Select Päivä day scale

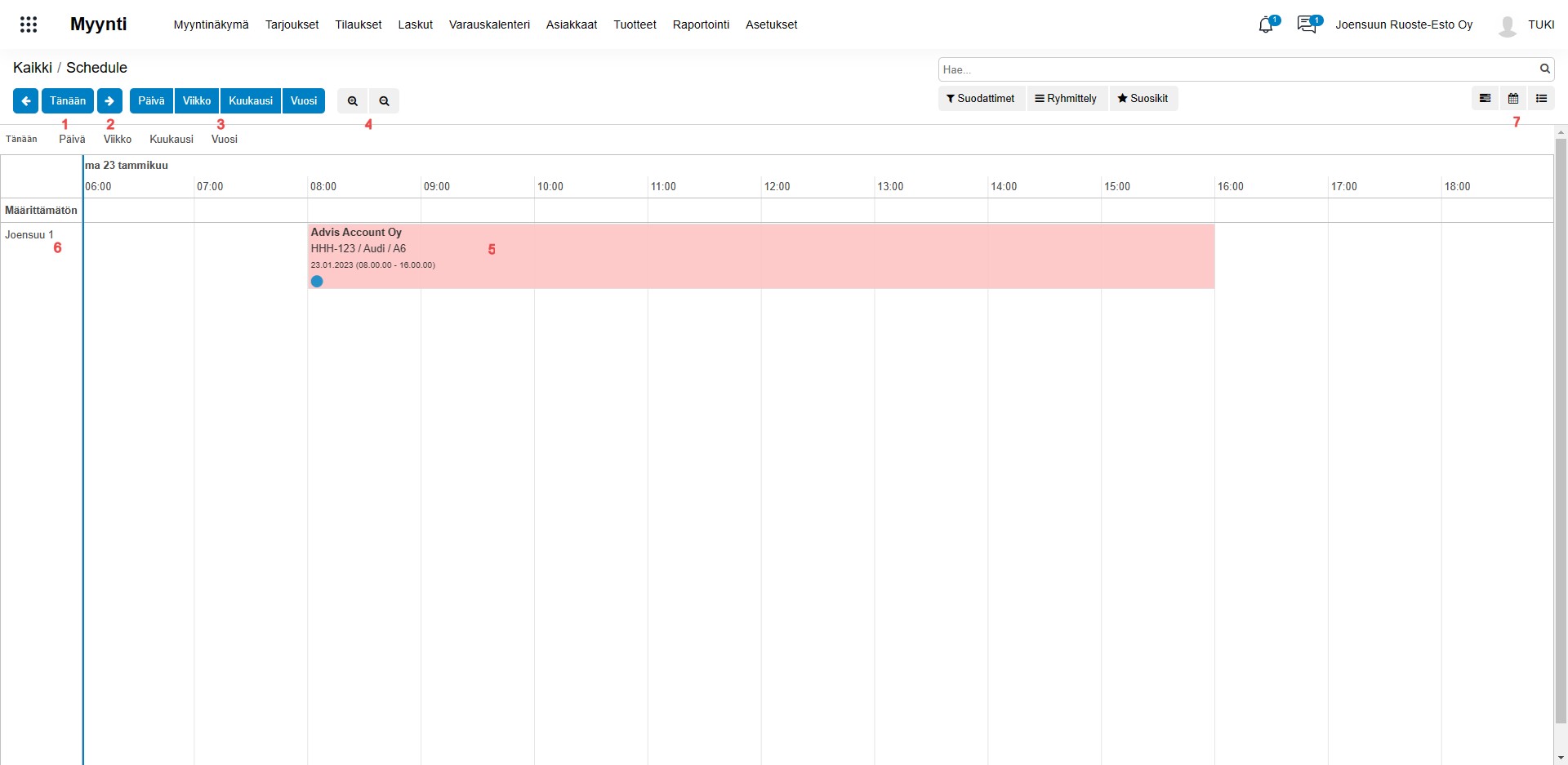pyautogui.click(x=151, y=101)
